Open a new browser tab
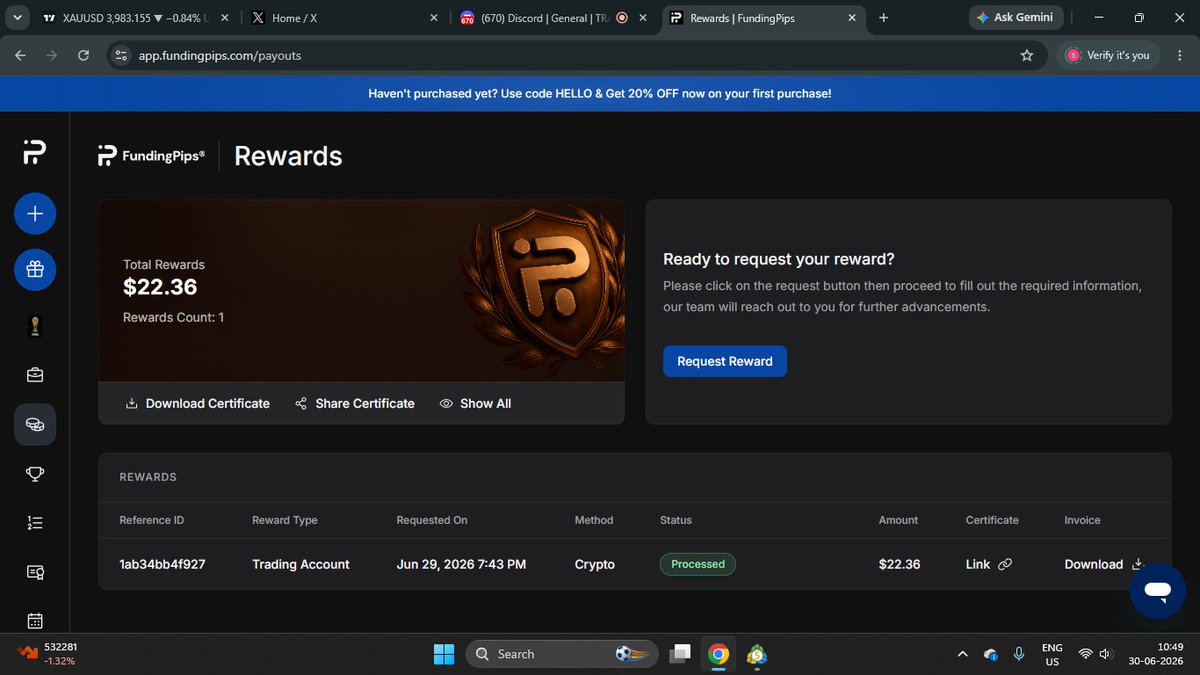This screenshot has height=675, width=1200. 883,18
